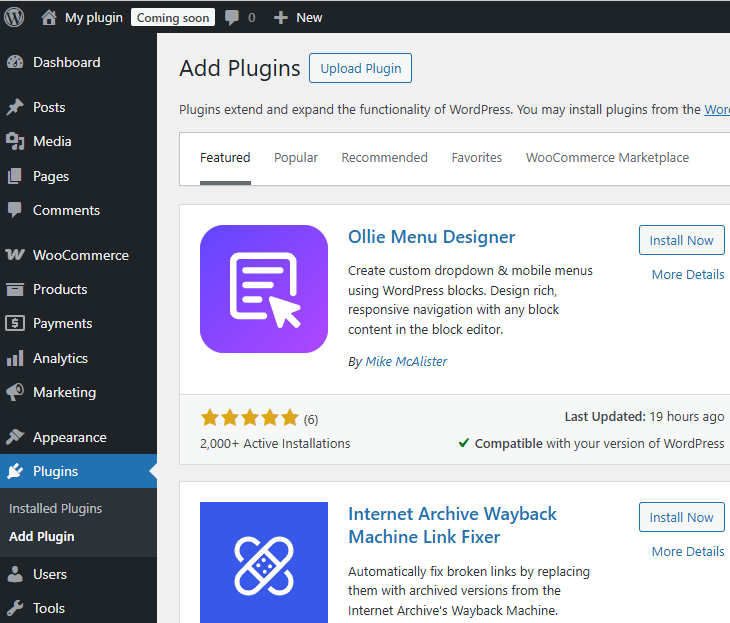Click the WordPress logo icon
This screenshot has height=623, width=730.
(x=14, y=17)
